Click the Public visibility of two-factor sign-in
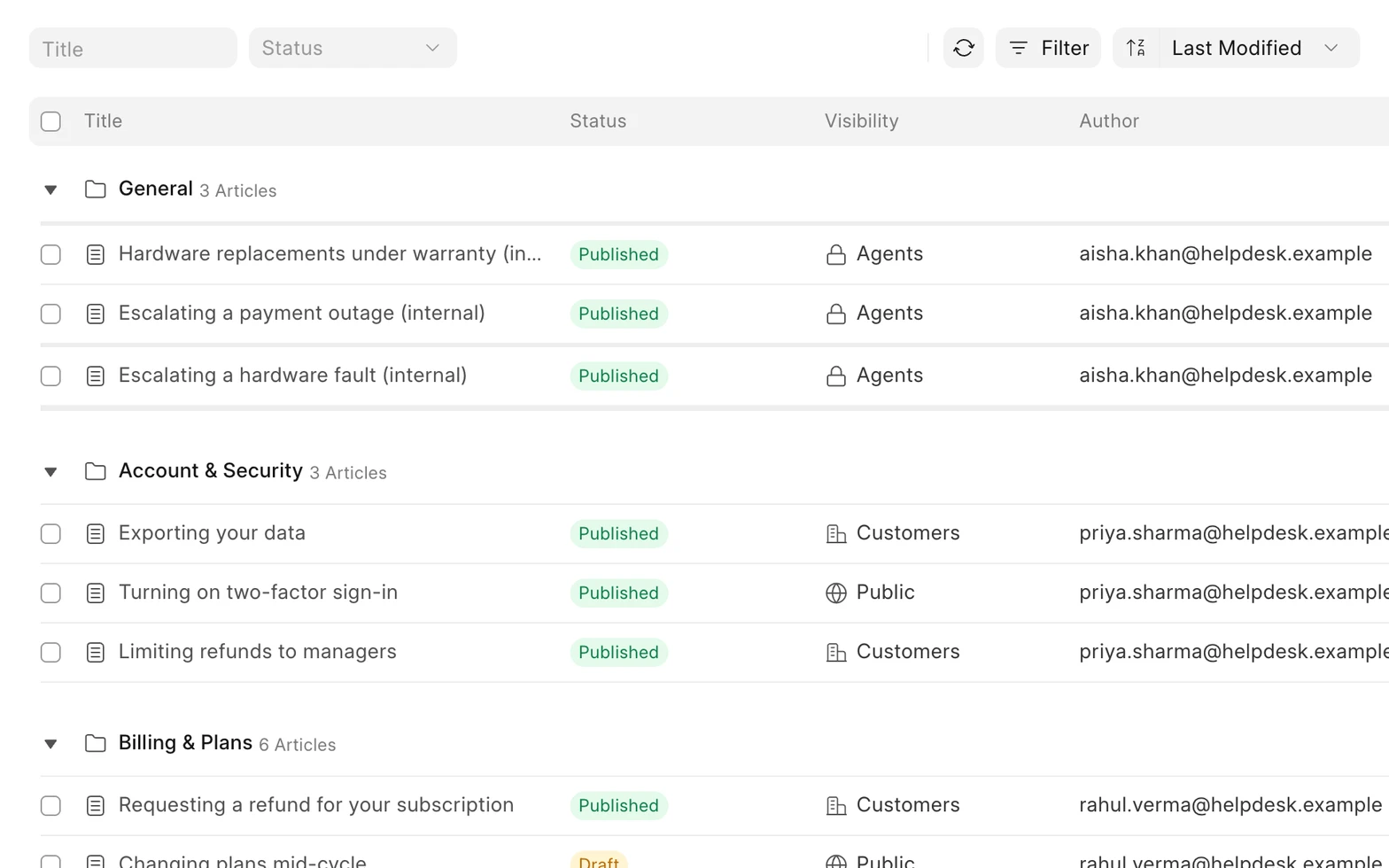 tap(885, 593)
